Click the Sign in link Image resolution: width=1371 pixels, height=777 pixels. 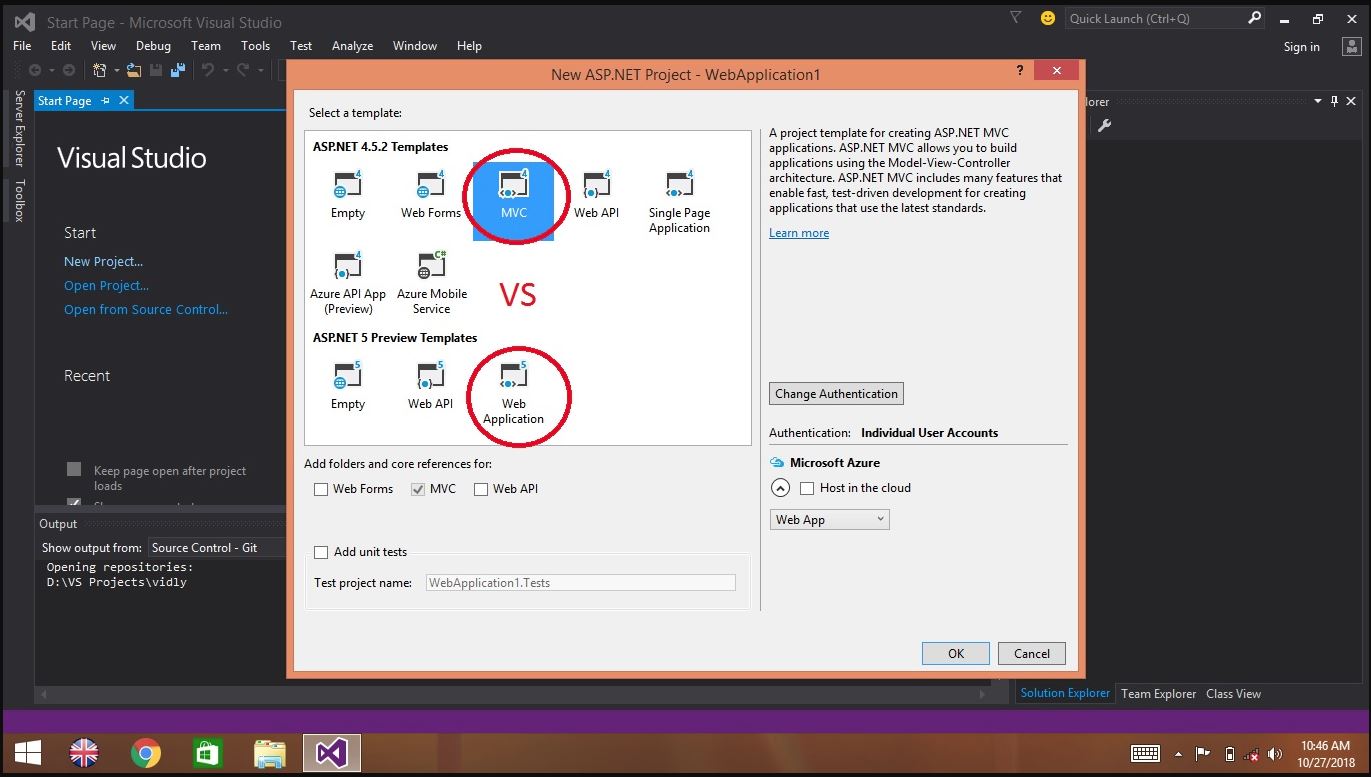(x=1302, y=47)
